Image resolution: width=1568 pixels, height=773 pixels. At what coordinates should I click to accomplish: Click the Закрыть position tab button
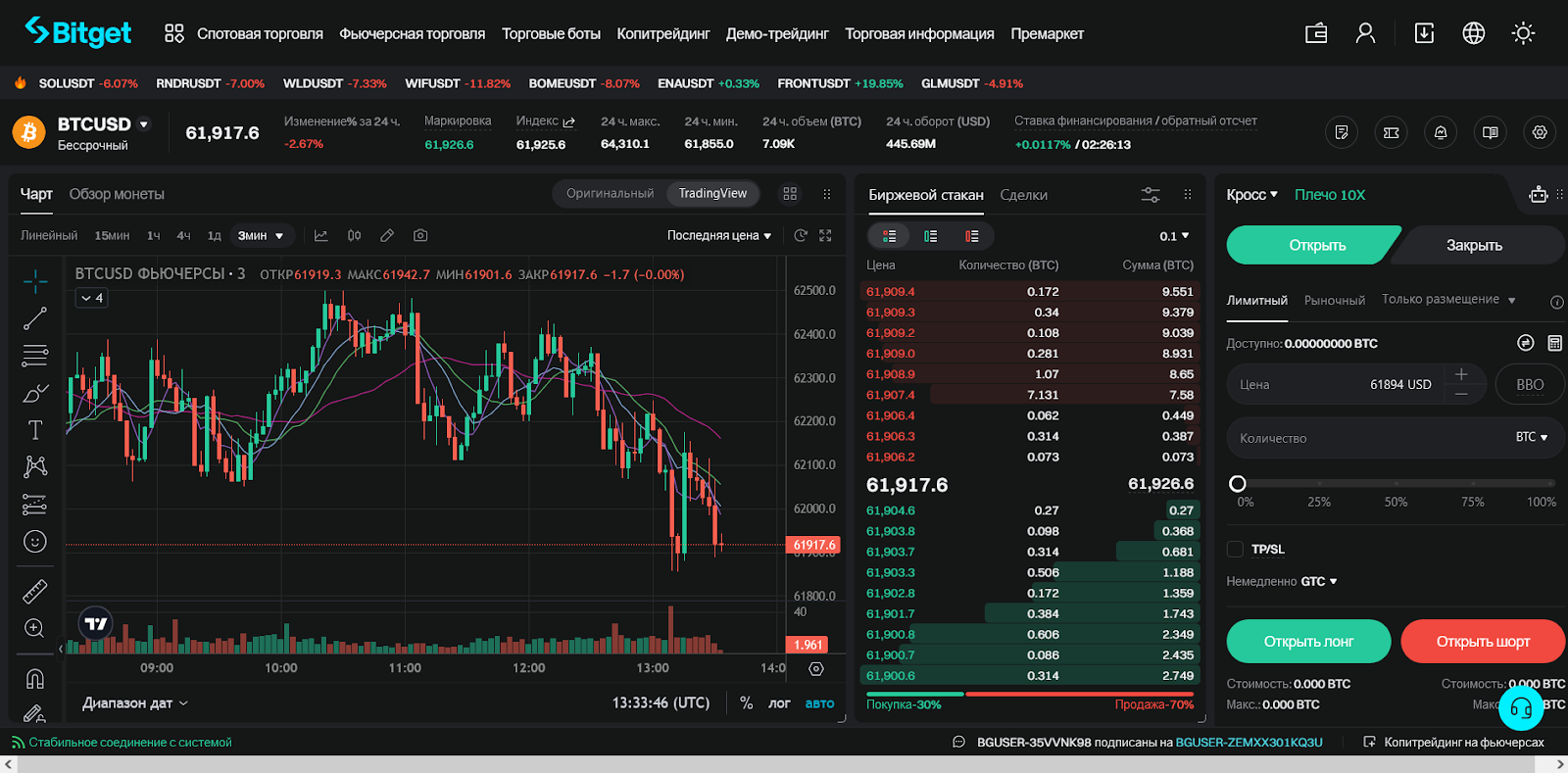click(x=1474, y=245)
